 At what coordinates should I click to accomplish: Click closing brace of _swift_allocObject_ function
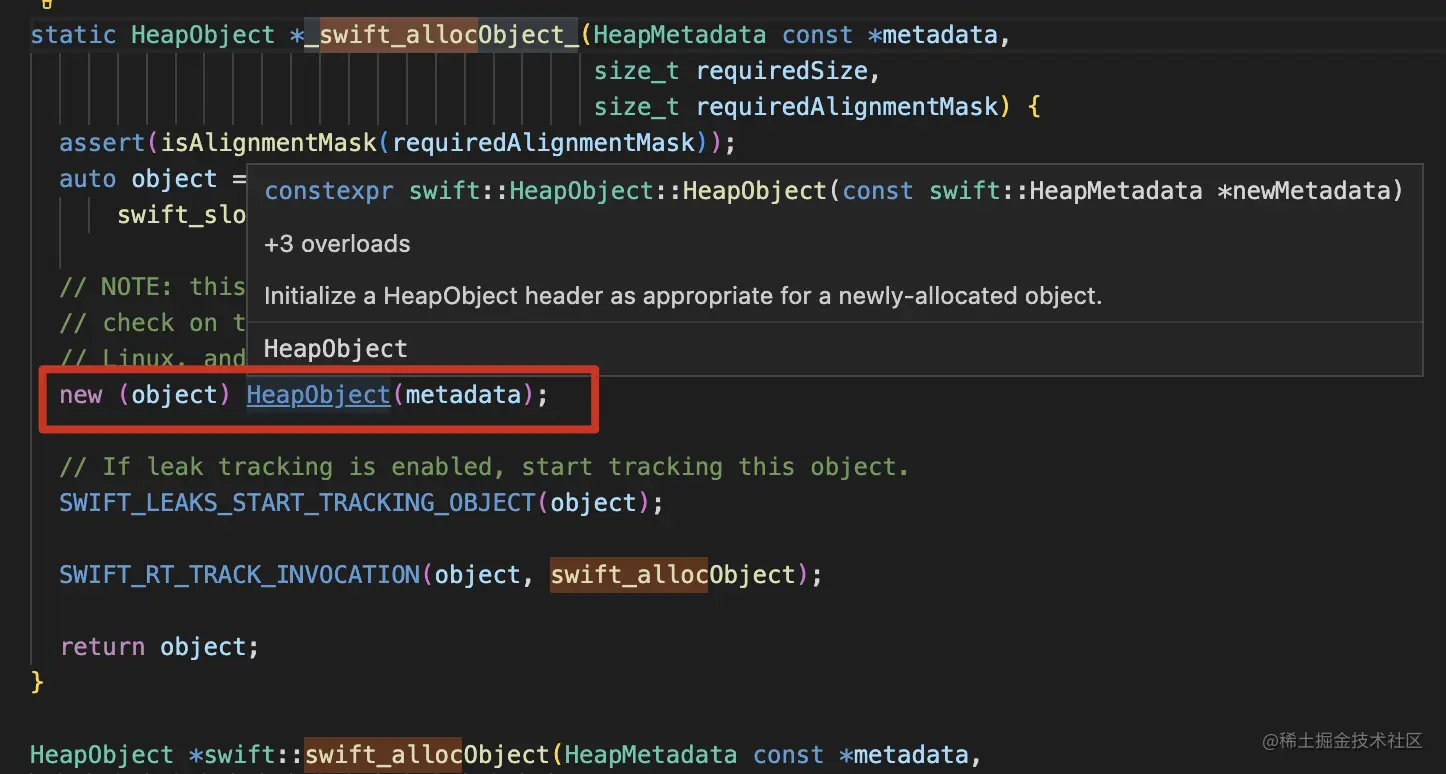tap(37, 683)
